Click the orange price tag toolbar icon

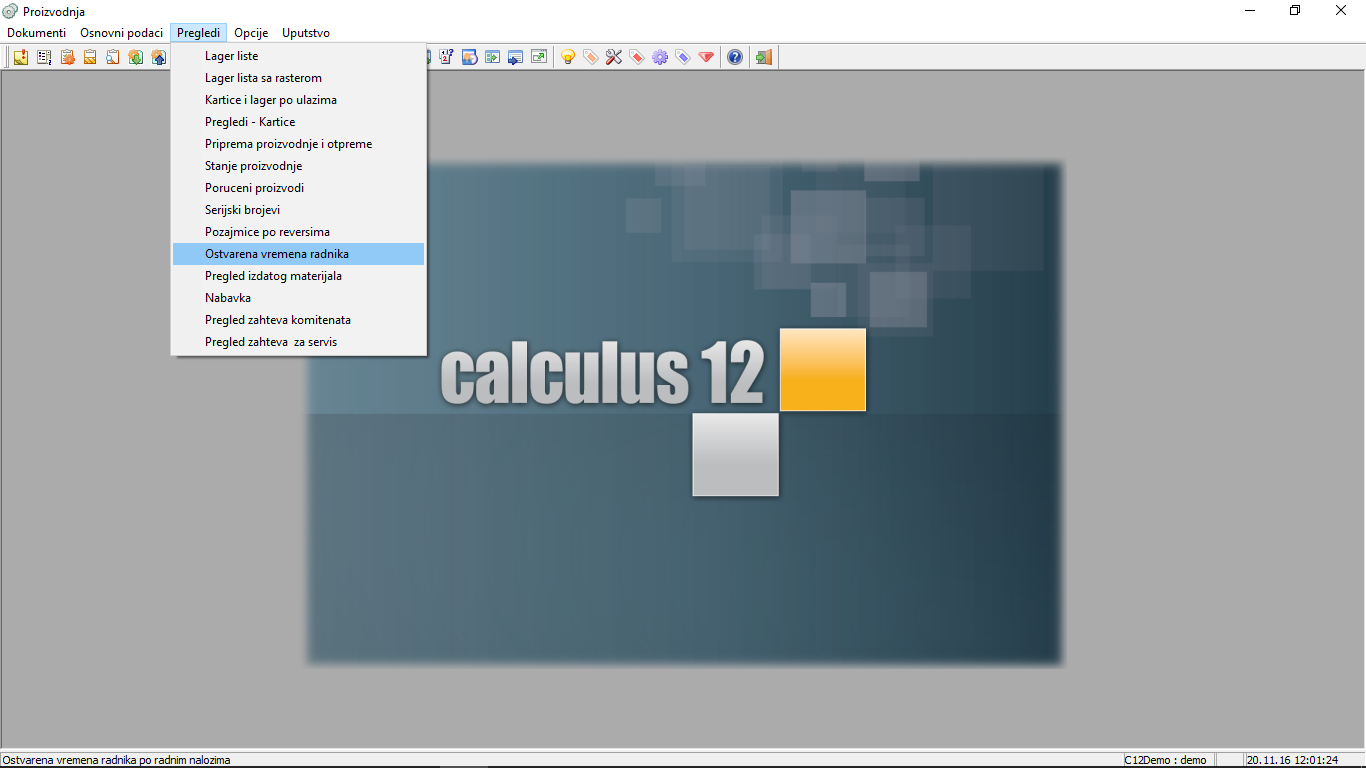(591, 57)
